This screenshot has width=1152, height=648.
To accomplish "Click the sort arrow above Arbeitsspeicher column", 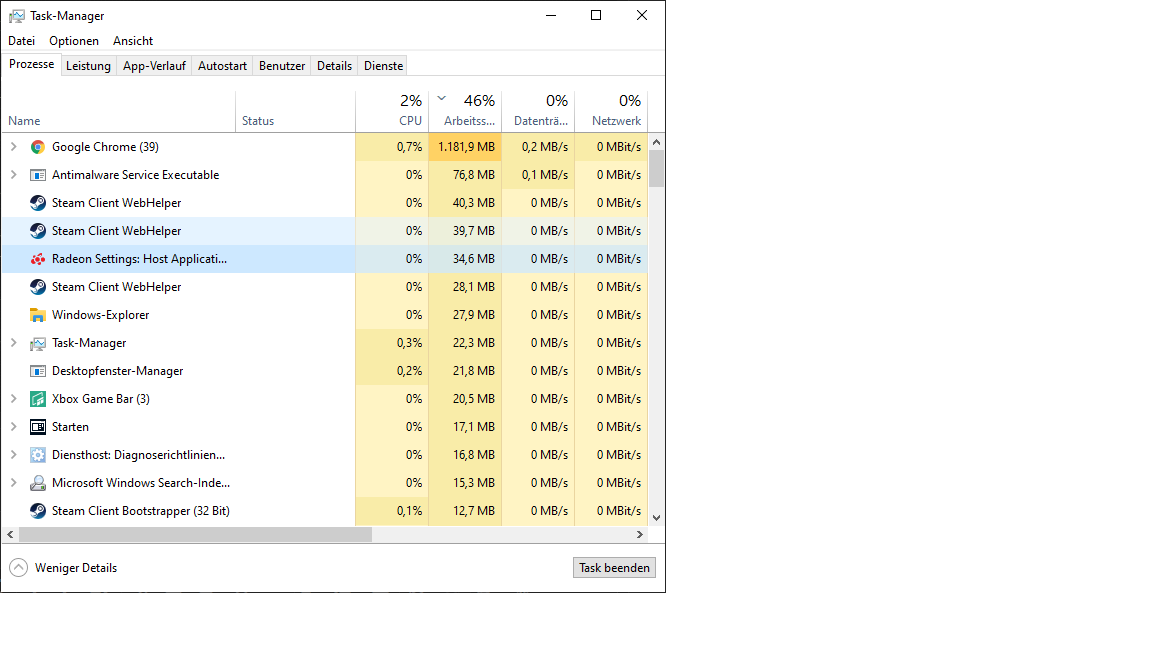I will [442, 98].
